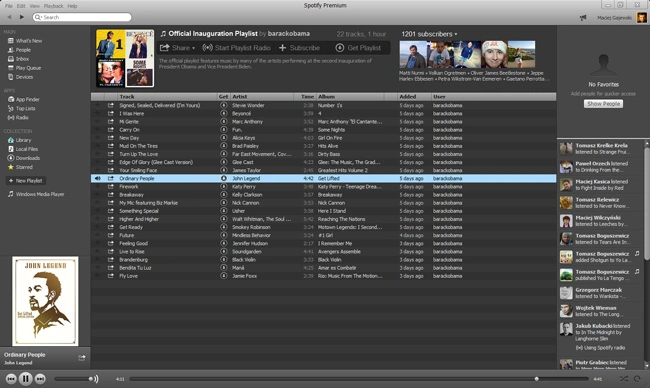650x388 pixels.
Task: Star the New Day track
Action: point(97,138)
